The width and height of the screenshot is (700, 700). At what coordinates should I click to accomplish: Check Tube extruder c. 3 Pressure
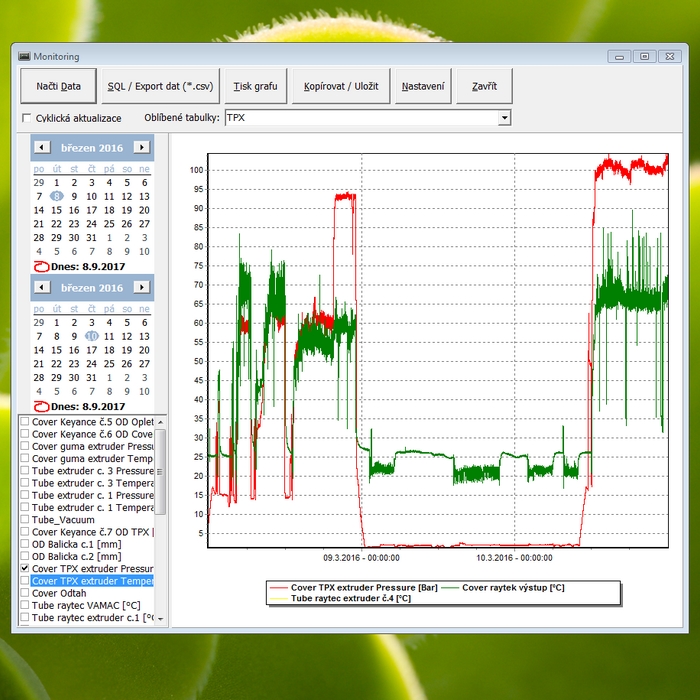(x=25, y=471)
